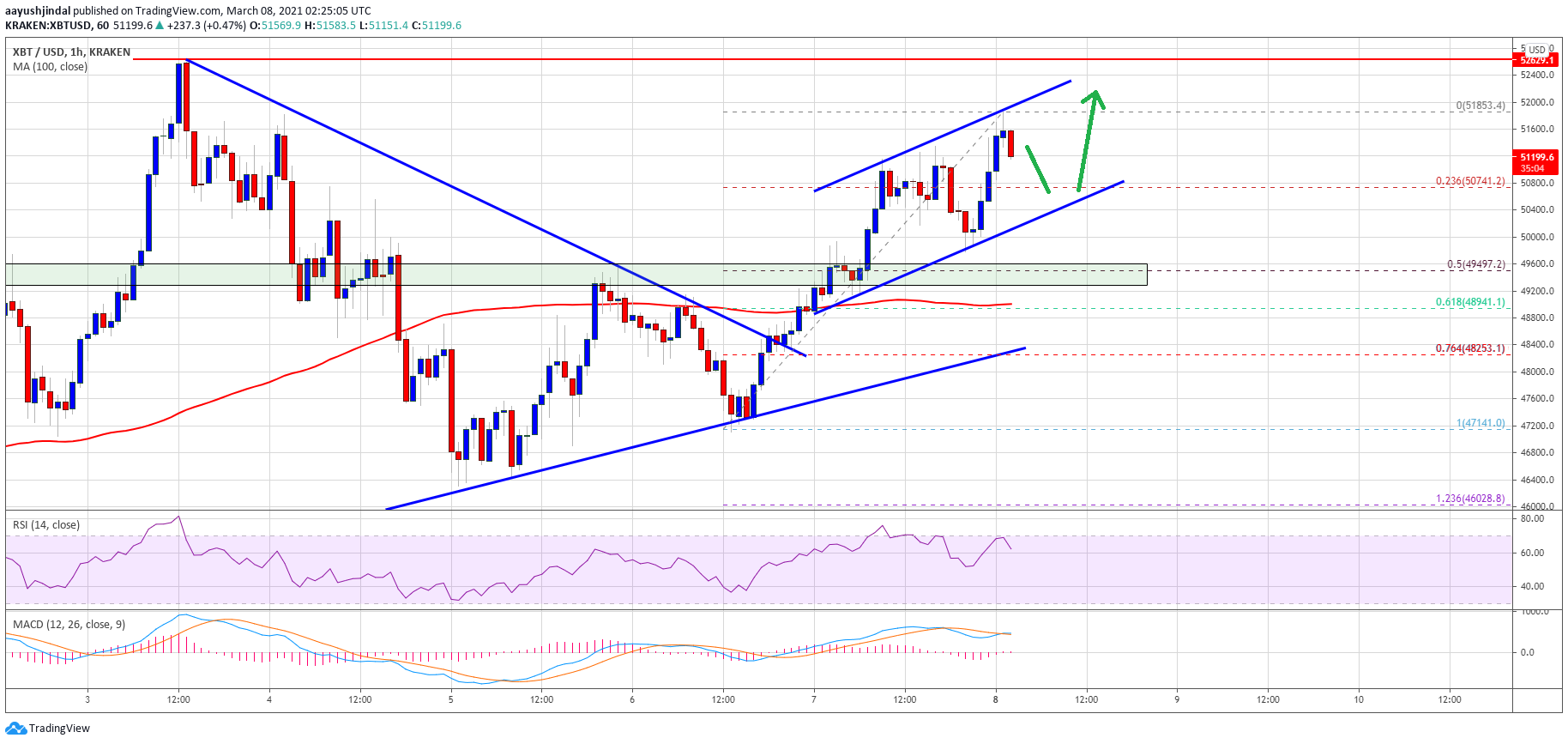Click the TradingView cloud logo icon
Screen dimensions: 1568x744
15,729
